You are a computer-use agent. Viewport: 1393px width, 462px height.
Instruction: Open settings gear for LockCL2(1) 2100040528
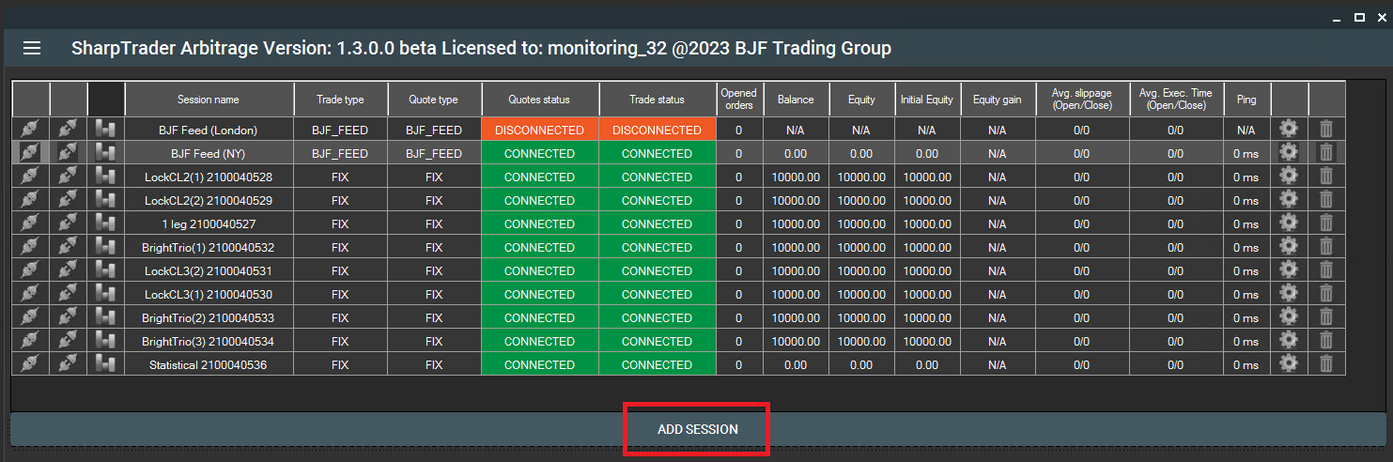click(1289, 177)
